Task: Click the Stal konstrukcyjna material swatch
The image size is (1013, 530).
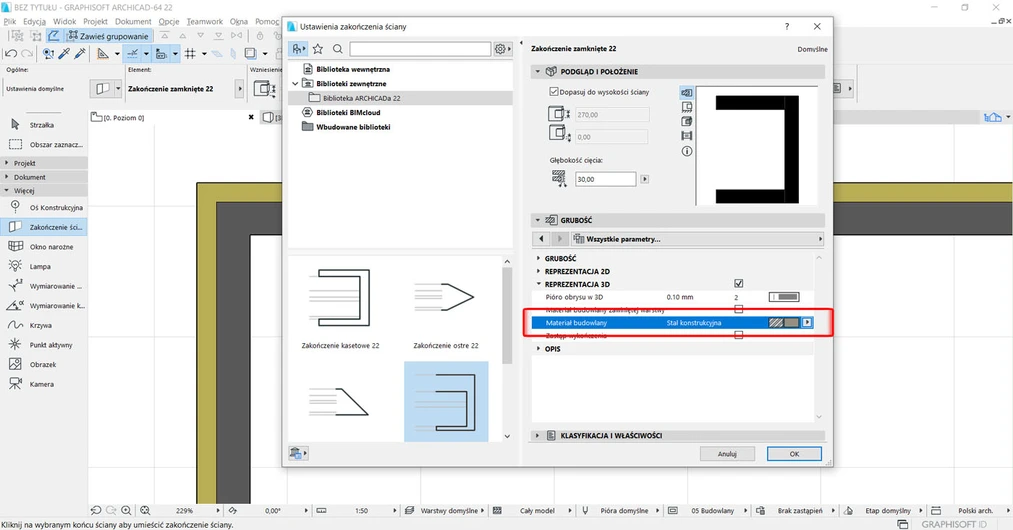Action: pos(784,323)
